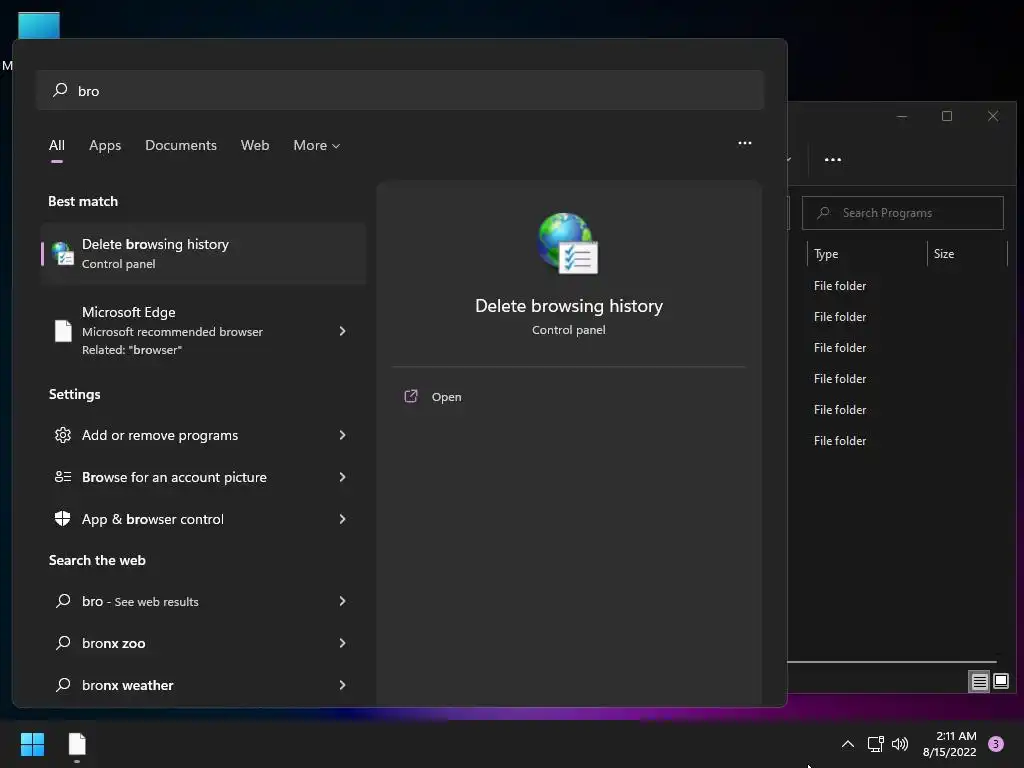Open the clock showing 2:11 AM
The height and width of the screenshot is (768, 1024).
(x=950, y=744)
